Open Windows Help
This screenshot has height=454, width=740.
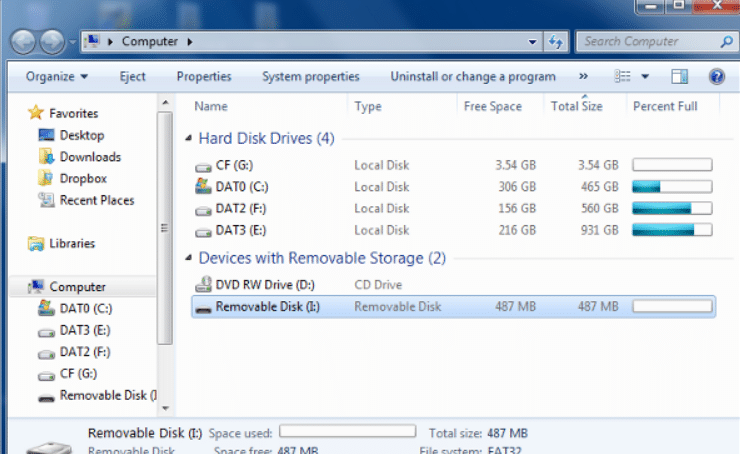pyautogui.click(x=716, y=76)
